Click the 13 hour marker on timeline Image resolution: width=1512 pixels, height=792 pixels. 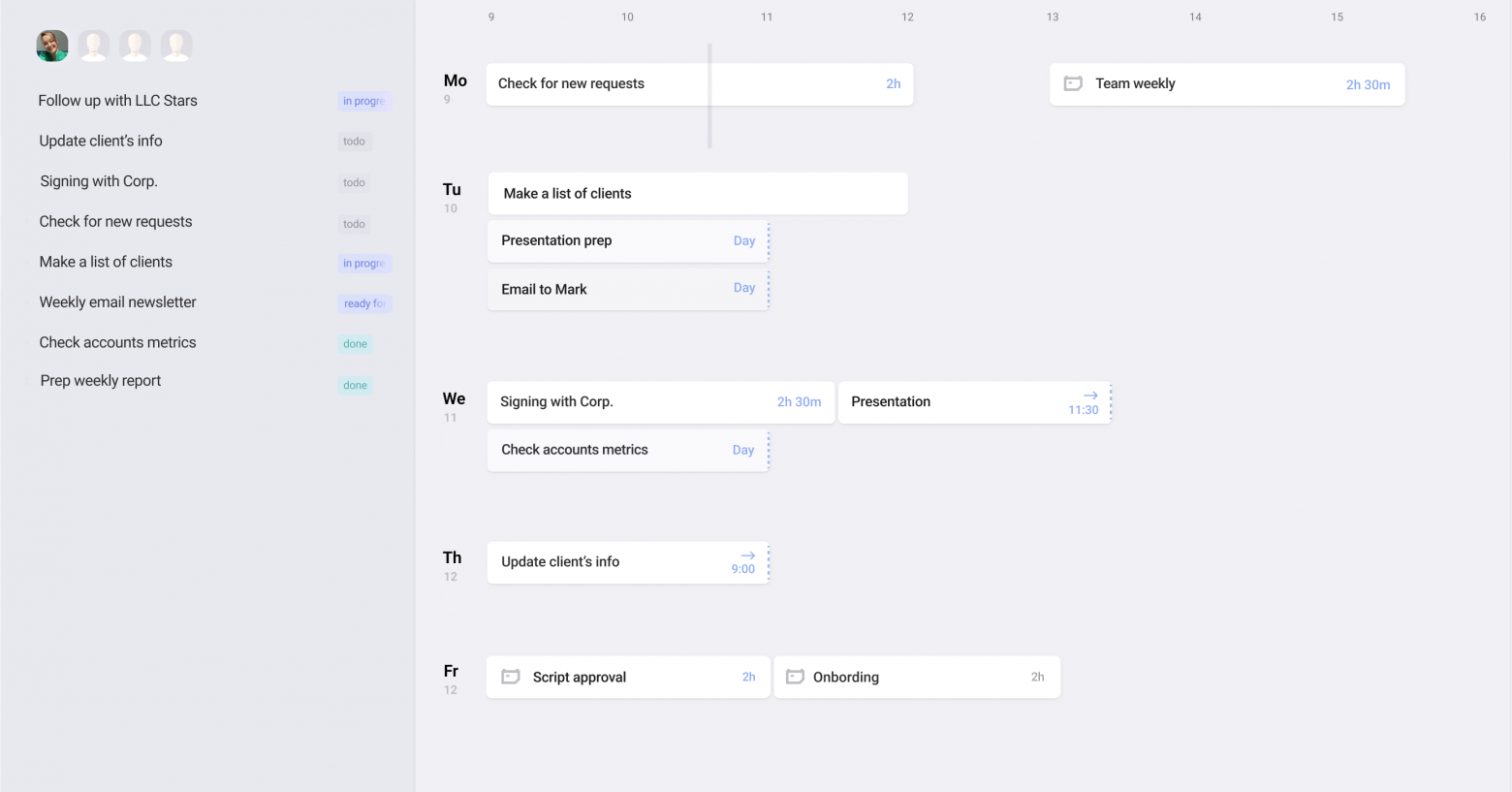tap(1053, 16)
